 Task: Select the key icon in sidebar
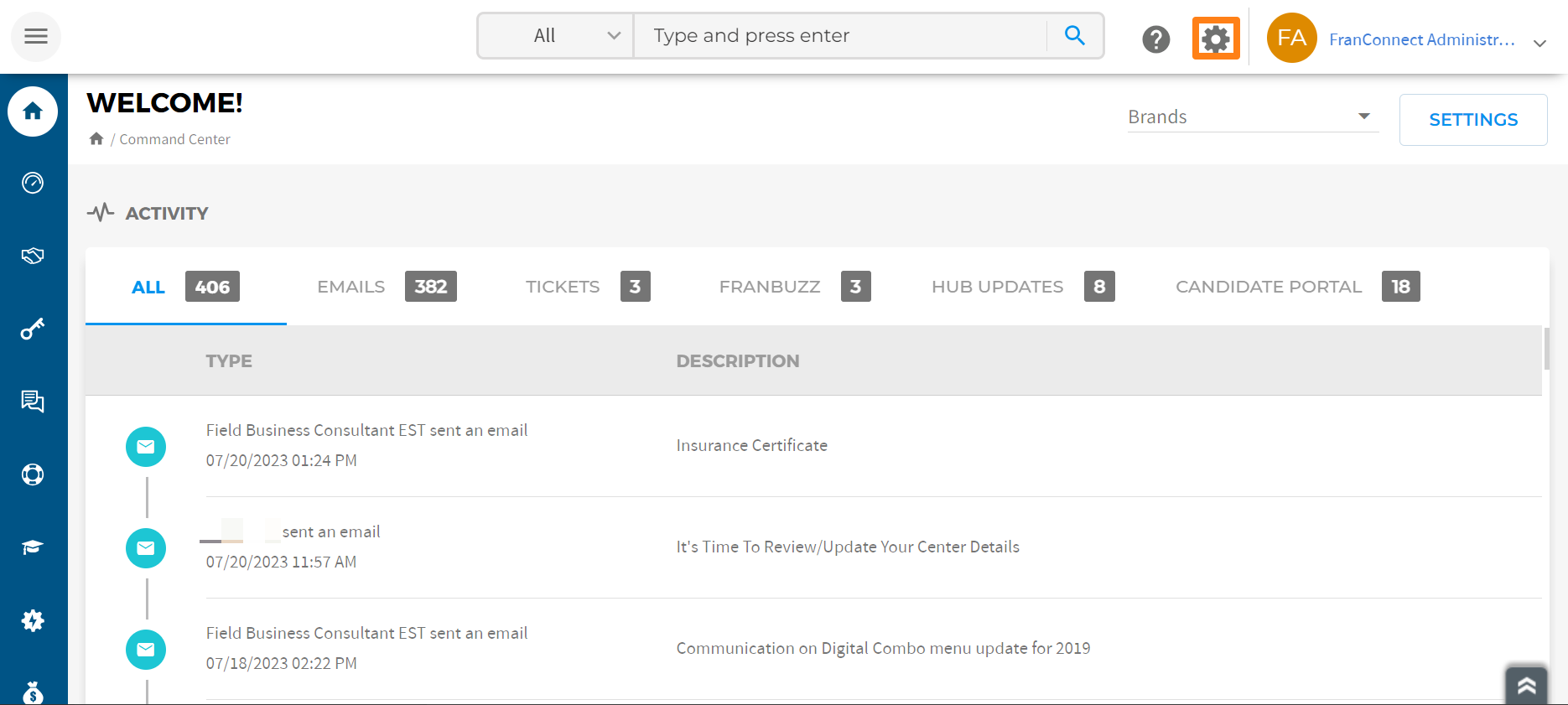pos(33,329)
